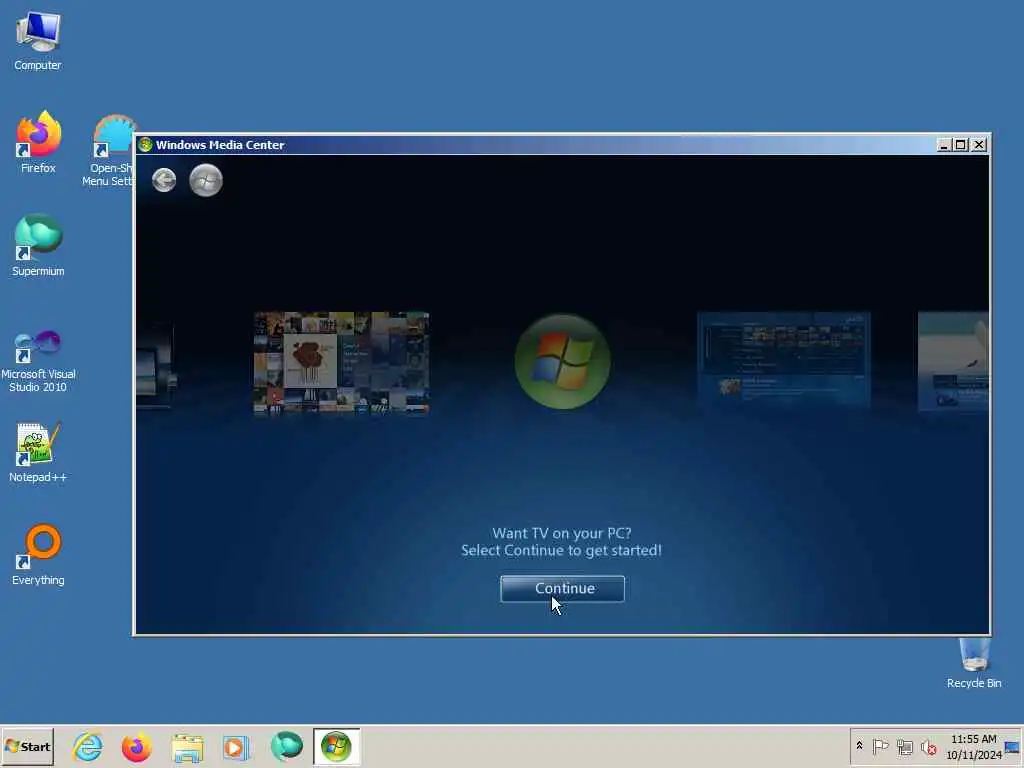This screenshot has height=768, width=1024.
Task: Launch Firefox from the desktop shortcut
Action: (38, 142)
